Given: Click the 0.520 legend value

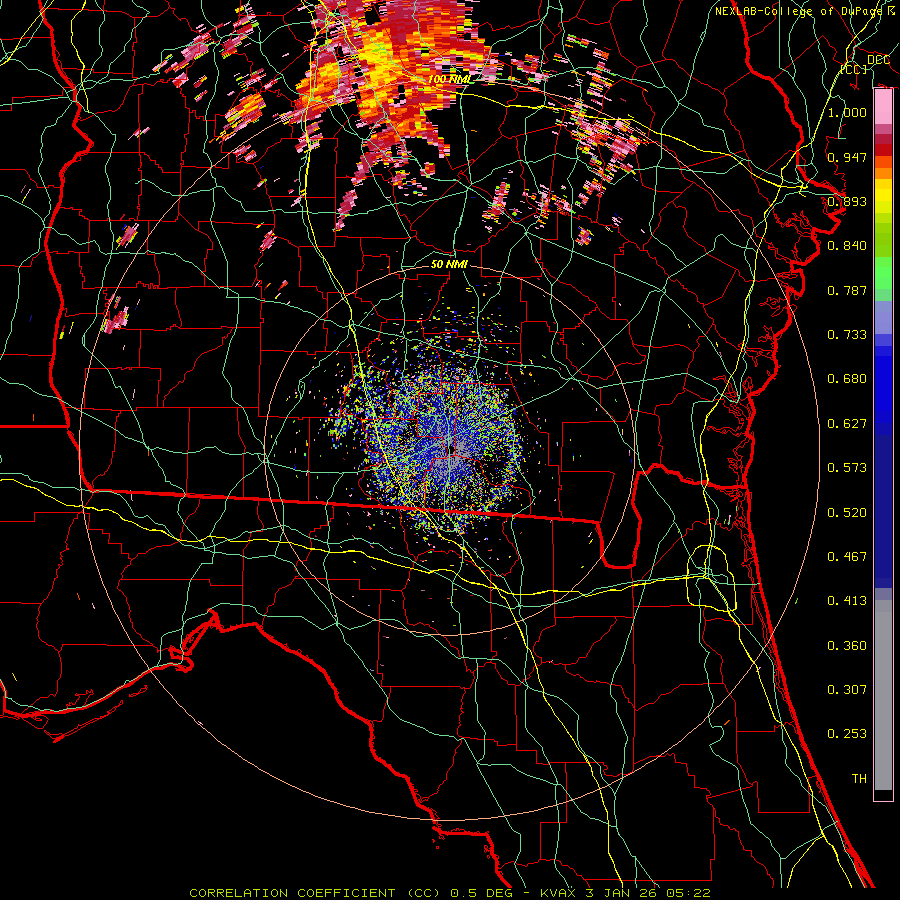Looking at the screenshot, I should (x=847, y=513).
